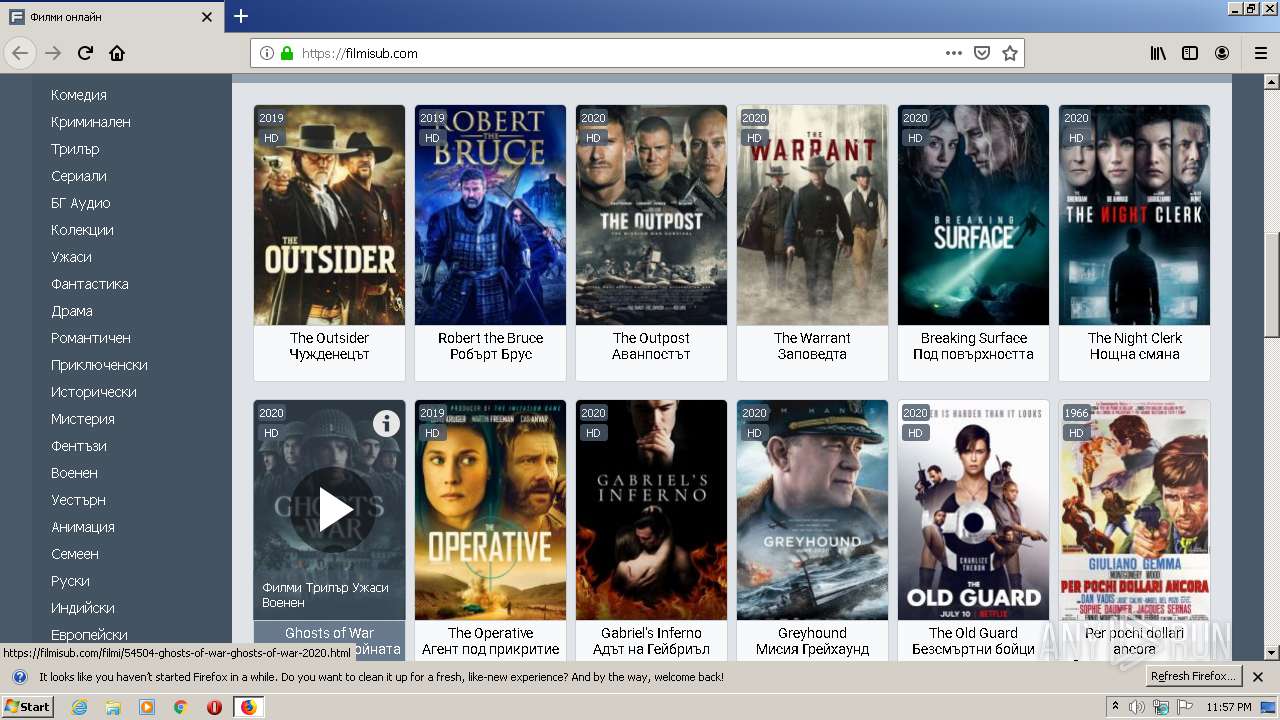1280x720 pixels.
Task: Click the page vertical scrollbar
Action: [1272, 365]
